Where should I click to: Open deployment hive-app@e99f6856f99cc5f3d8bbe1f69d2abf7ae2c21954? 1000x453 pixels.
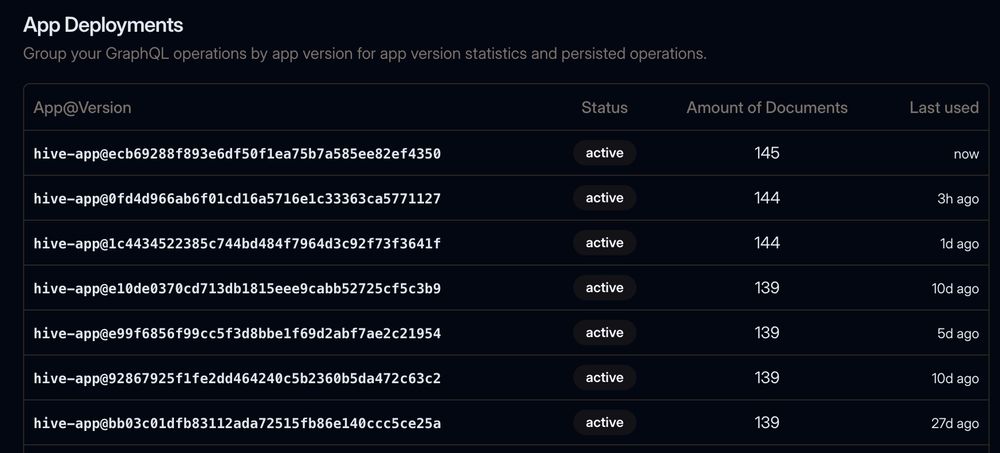click(237, 333)
